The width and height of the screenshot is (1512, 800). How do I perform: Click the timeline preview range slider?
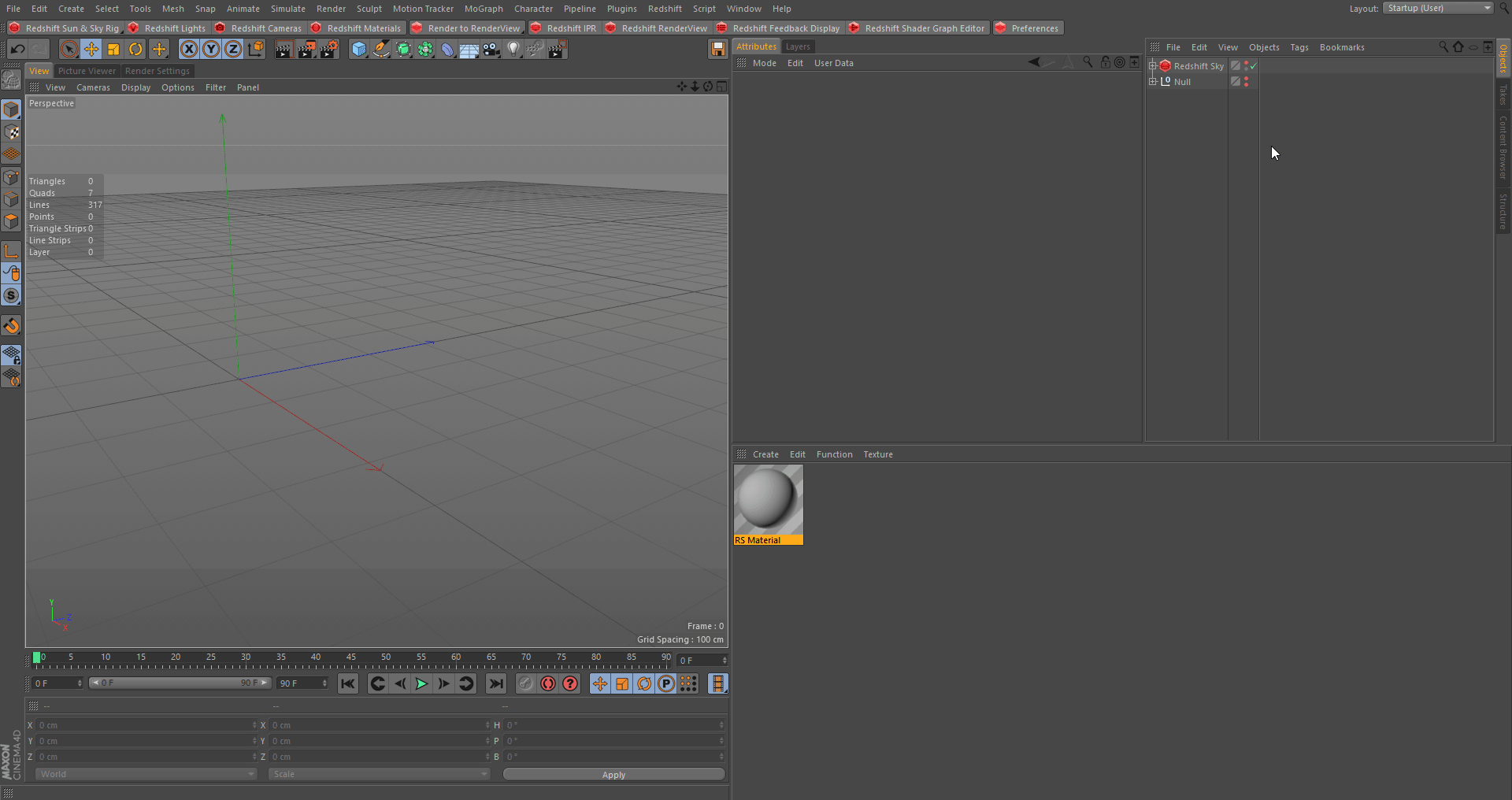(x=180, y=683)
